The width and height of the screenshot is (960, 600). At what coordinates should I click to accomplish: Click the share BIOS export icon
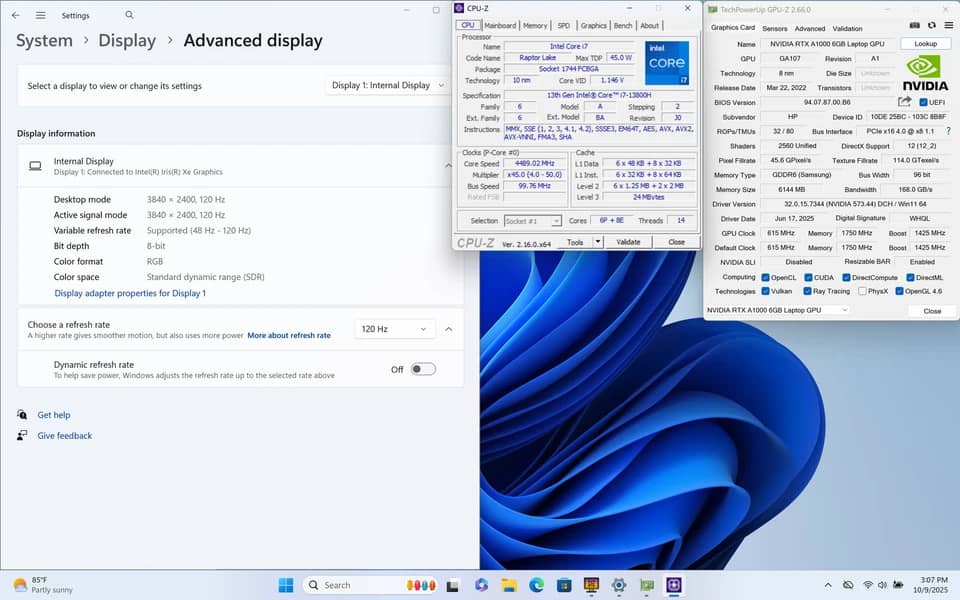[904, 102]
